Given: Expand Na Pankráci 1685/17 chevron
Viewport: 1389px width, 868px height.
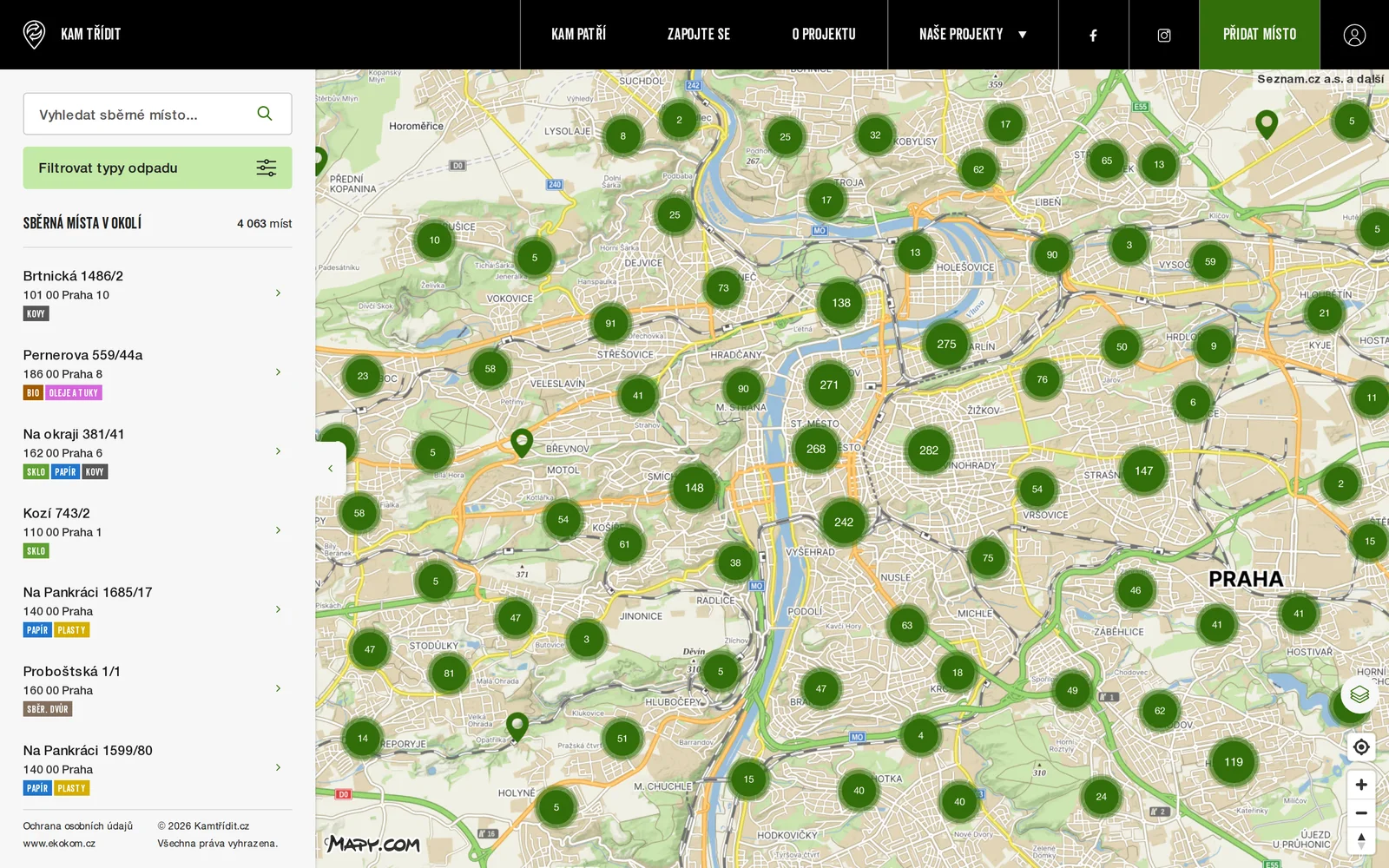Looking at the screenshot, I should coord(278,609).
